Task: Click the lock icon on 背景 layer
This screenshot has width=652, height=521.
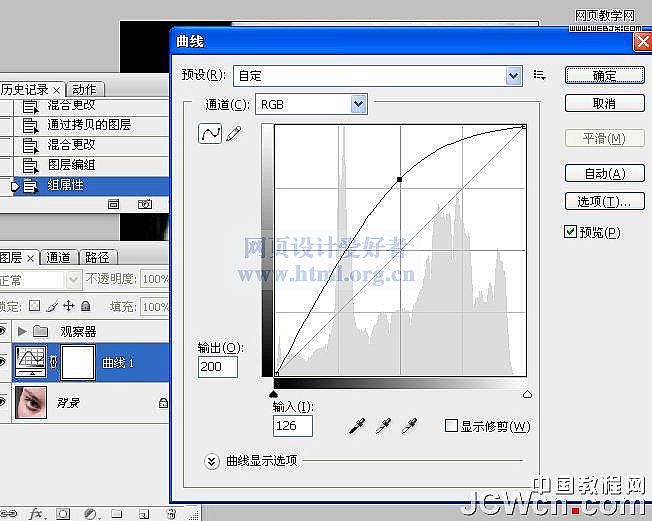Action: point(163,402)
